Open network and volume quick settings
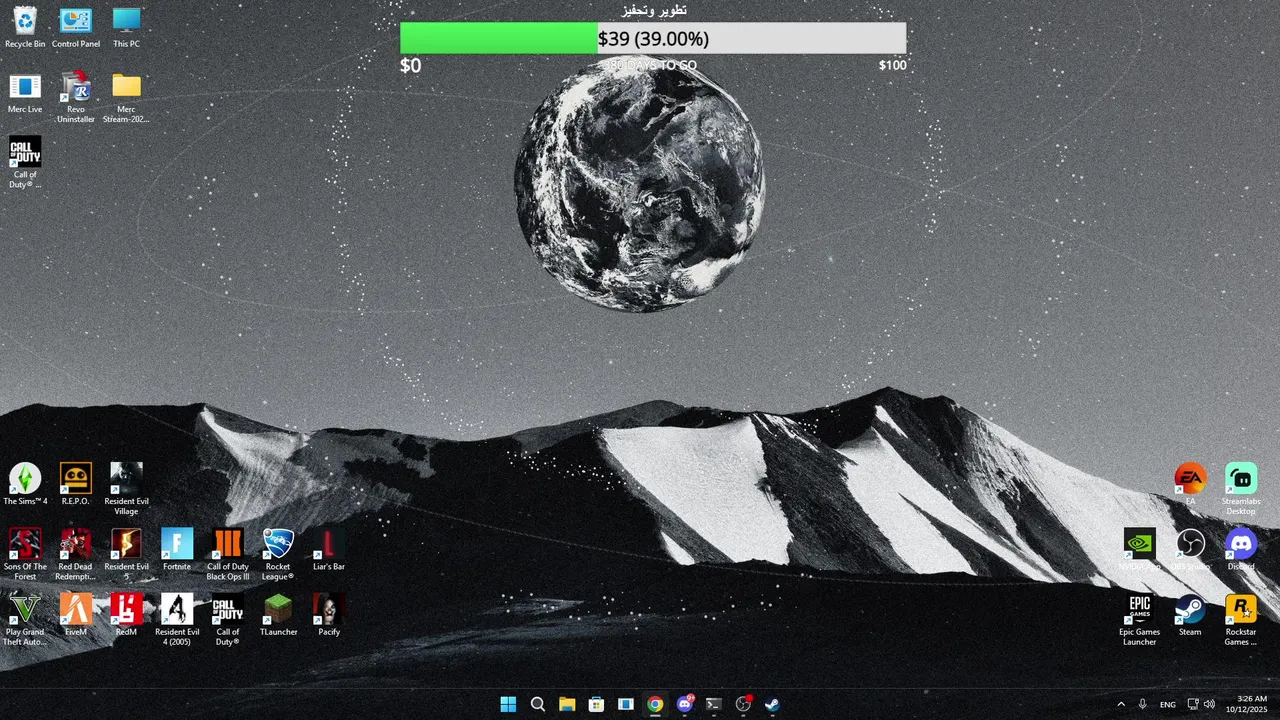This screenshot has height=720, width=1280. 1201,704
